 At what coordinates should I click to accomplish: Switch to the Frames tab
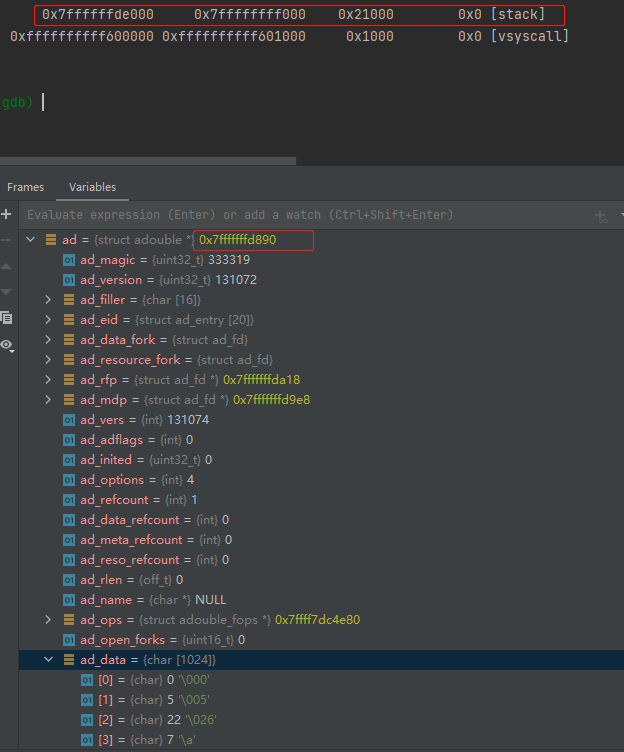(25, 187)
